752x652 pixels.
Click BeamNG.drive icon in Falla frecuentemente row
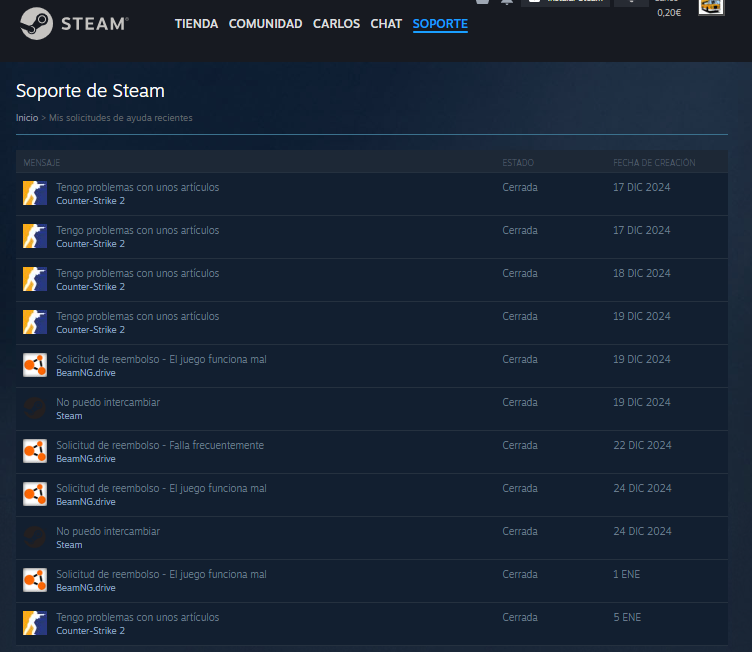[x=35, y=451]
